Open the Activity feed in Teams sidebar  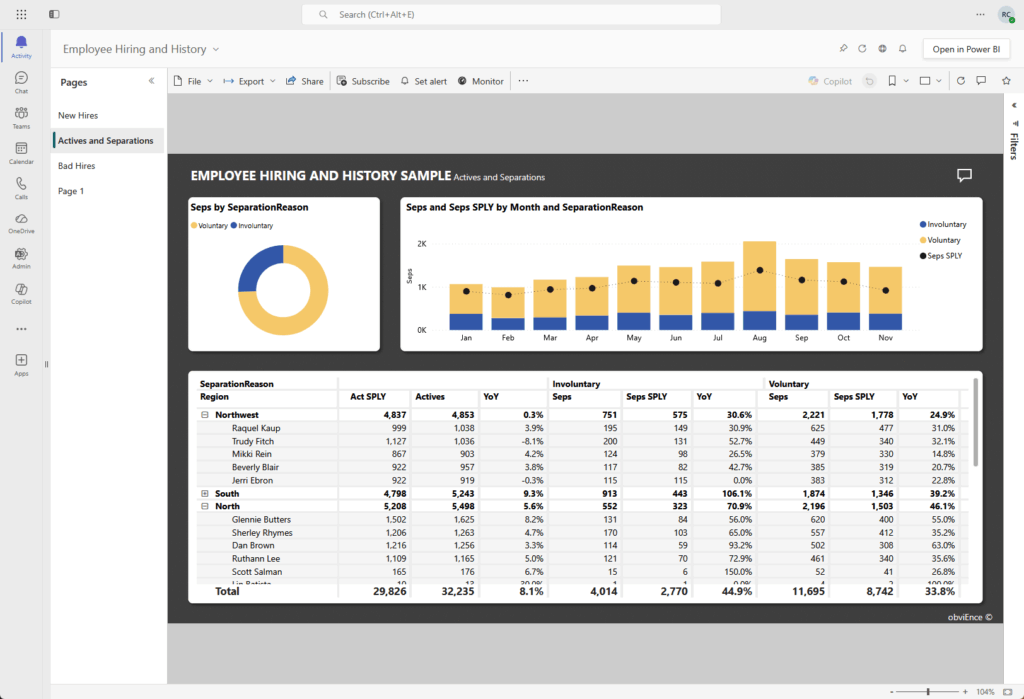coord(21,47)
